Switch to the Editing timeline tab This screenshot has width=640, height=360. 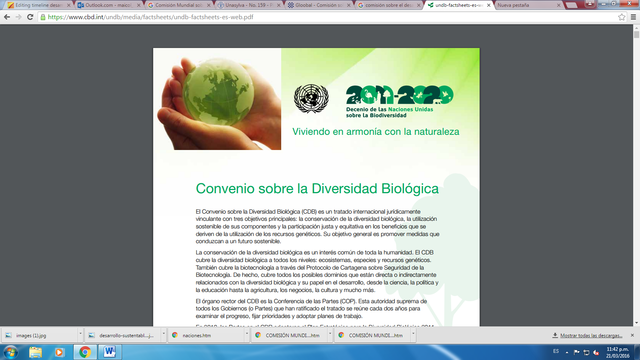click(38, 5)
